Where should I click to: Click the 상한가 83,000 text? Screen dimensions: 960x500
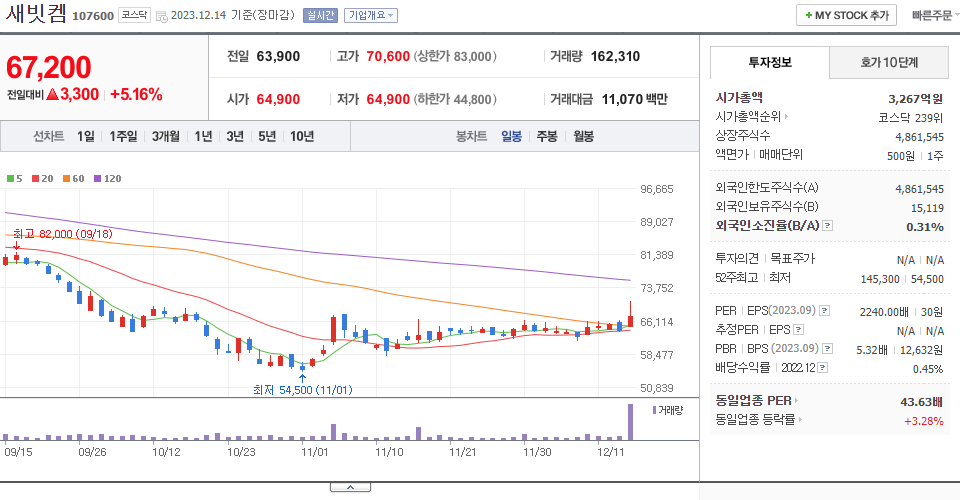[x=455, y=56]
